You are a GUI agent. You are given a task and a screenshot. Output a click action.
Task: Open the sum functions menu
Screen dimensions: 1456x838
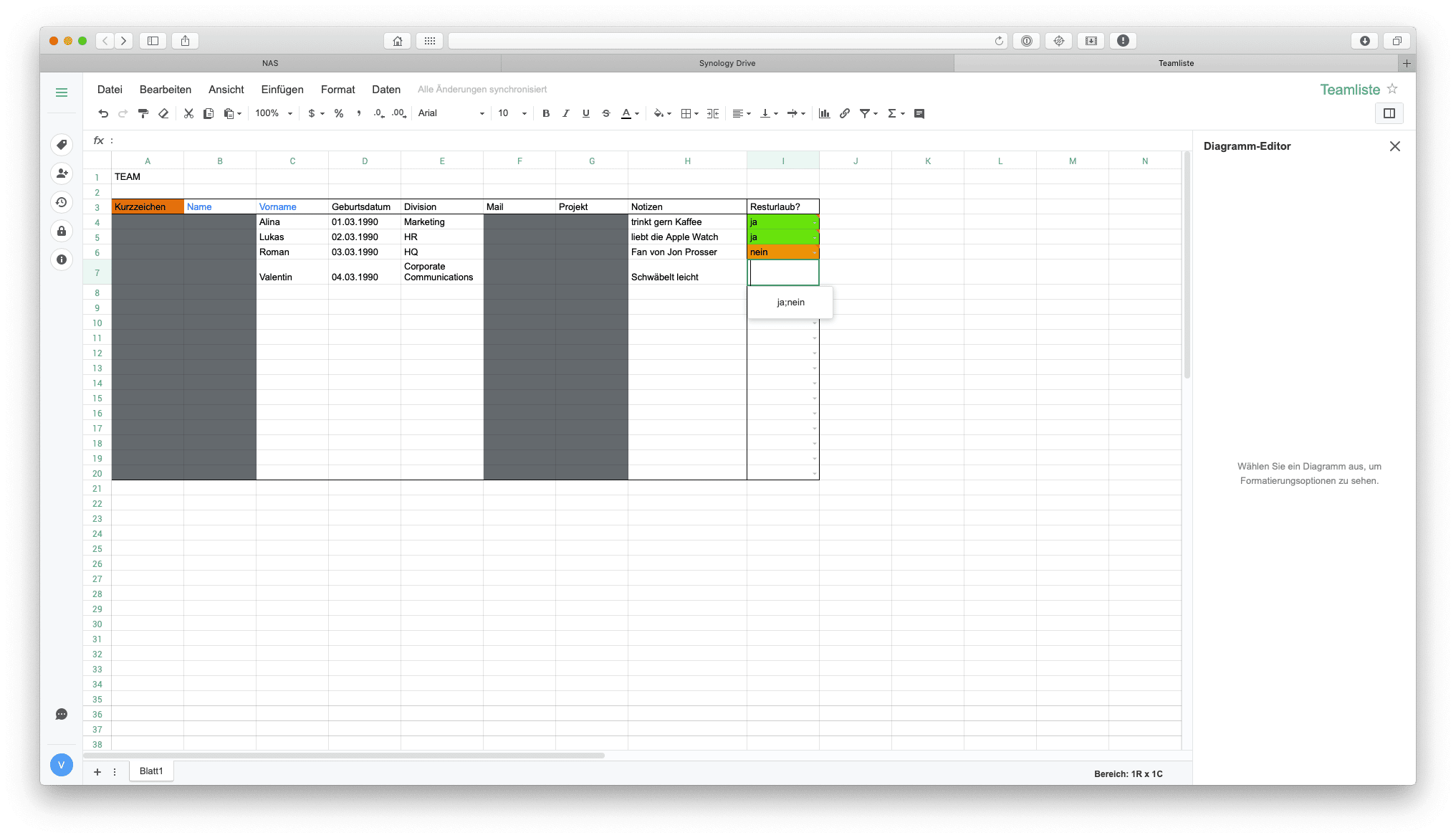pyautogui.click(x=896, y=113)
